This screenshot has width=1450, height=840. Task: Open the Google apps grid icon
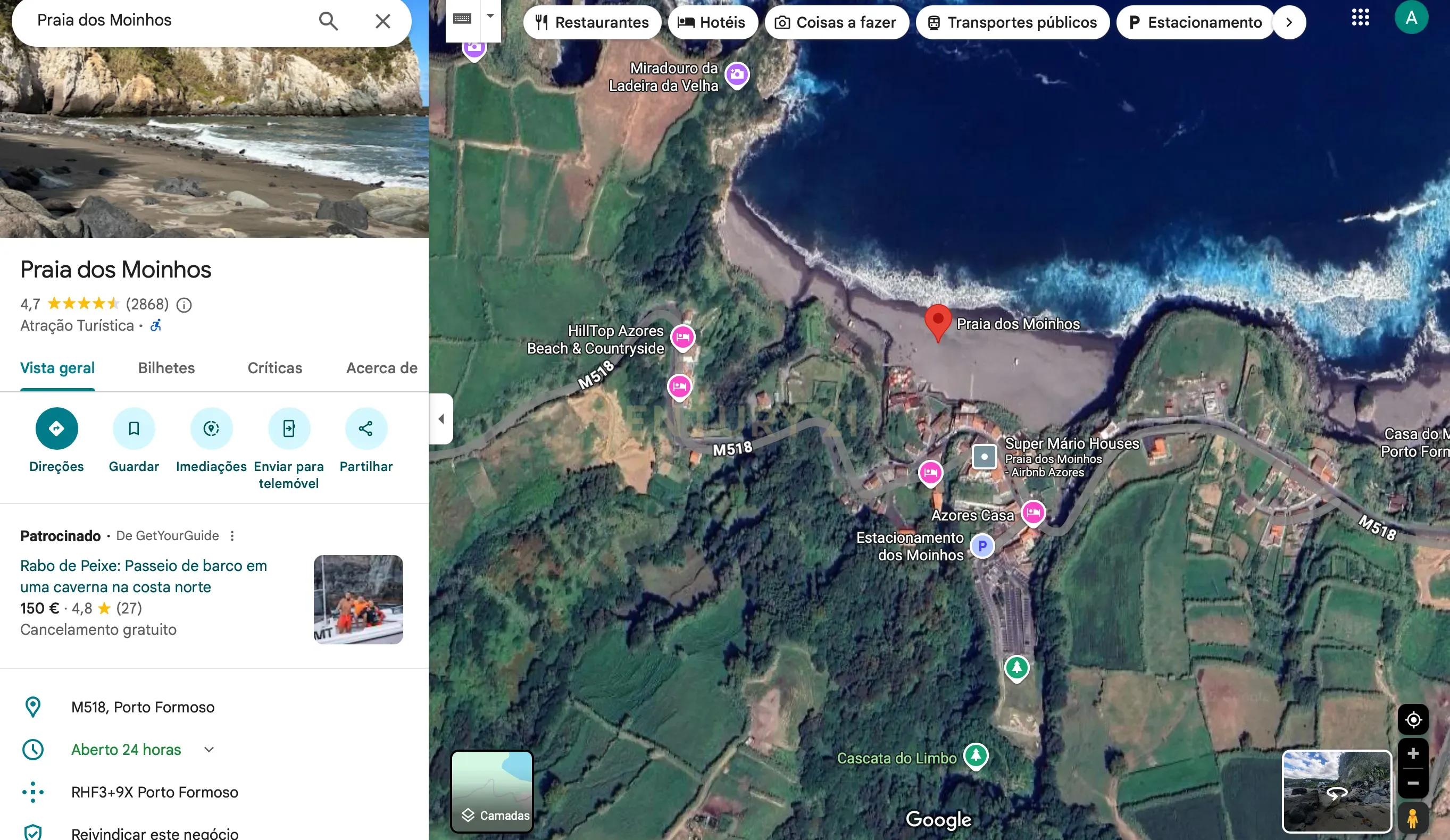(1360, 18)
